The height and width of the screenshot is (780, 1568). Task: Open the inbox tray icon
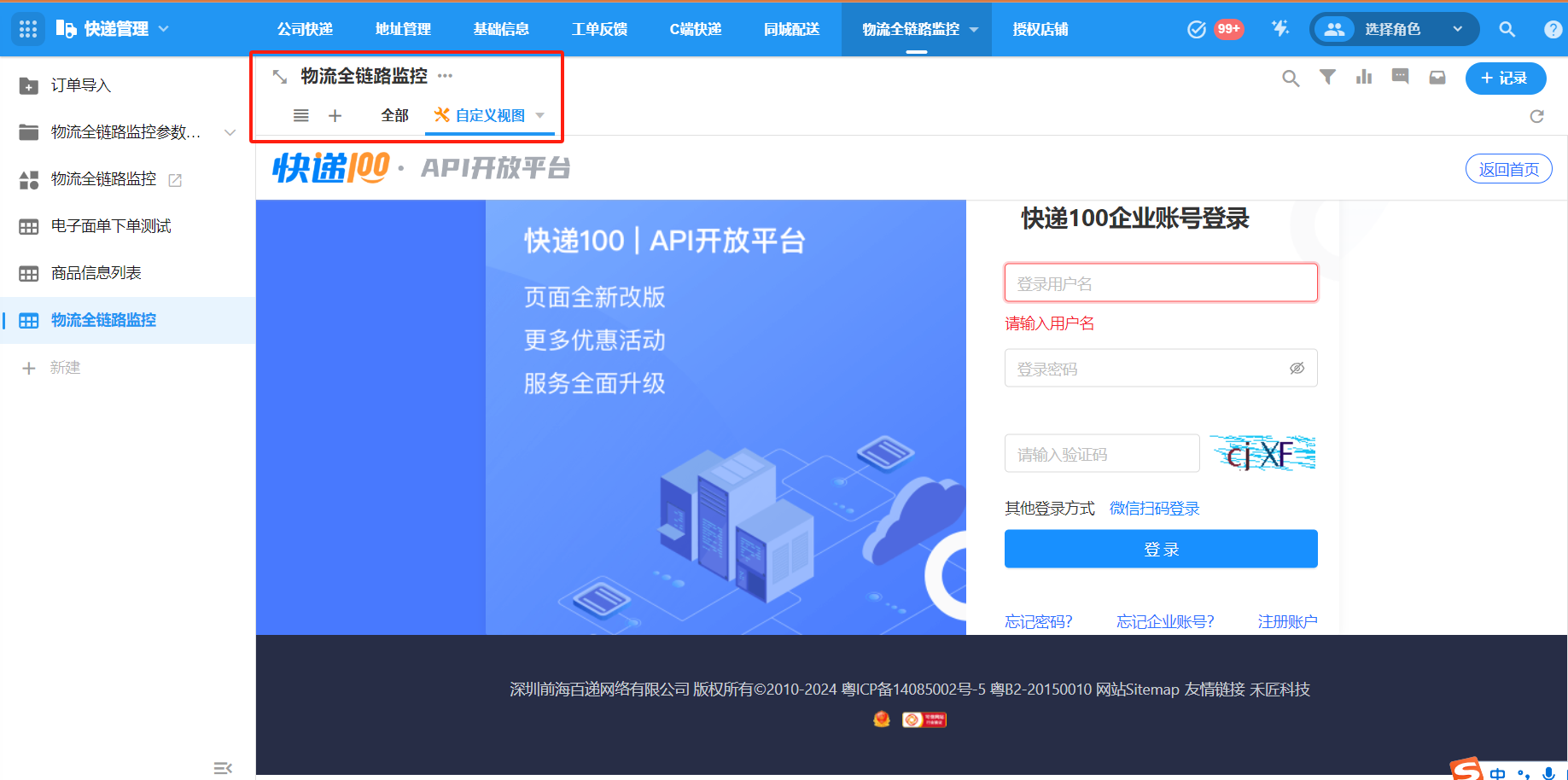click(1437, 78)
